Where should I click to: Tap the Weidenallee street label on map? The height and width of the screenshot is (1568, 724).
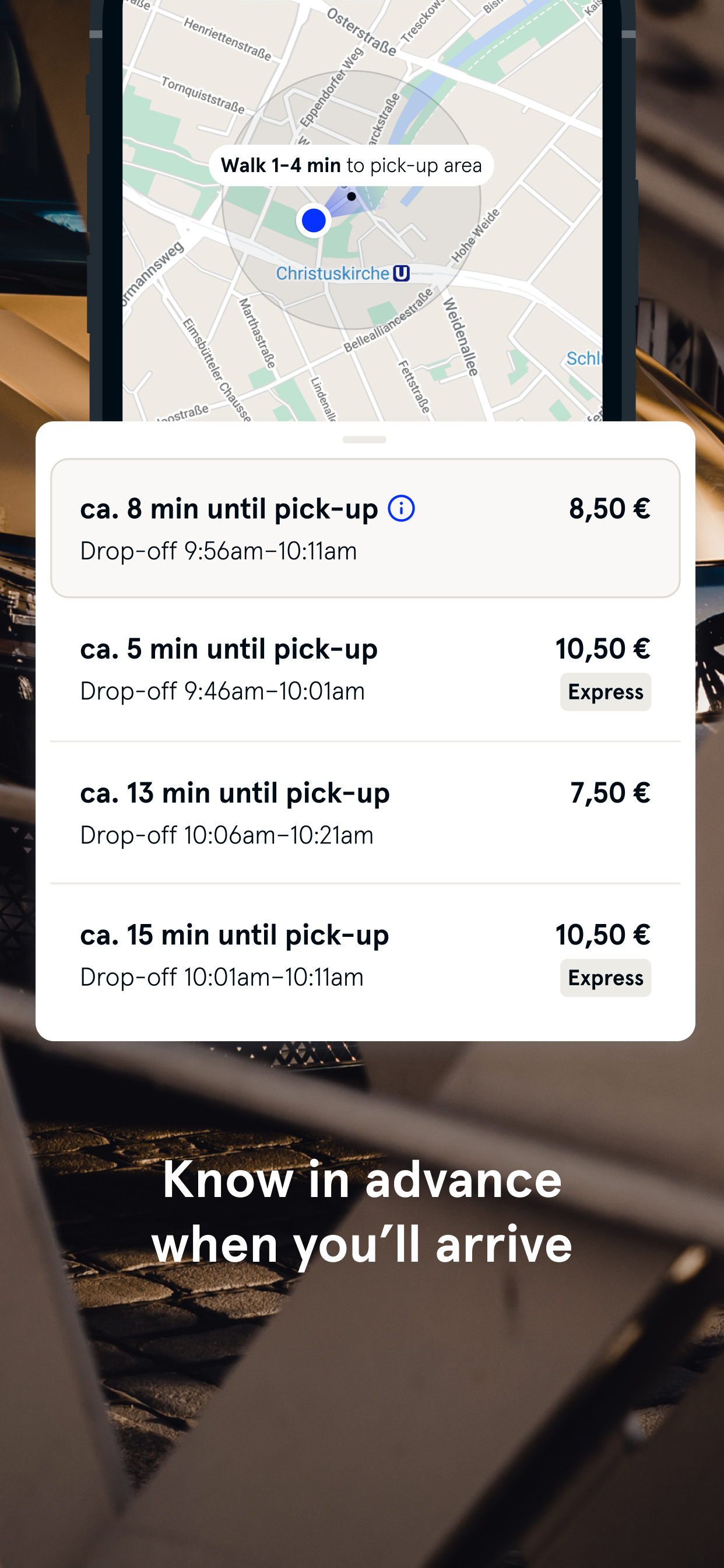coord(460,337)
